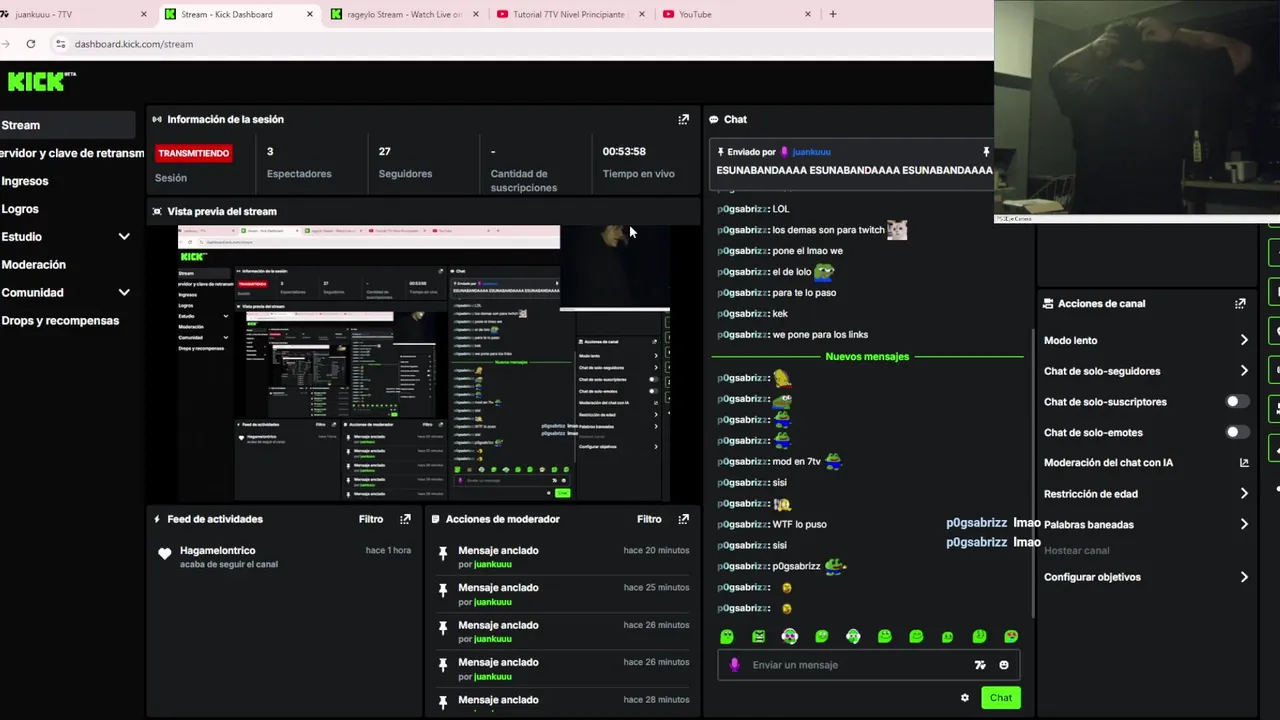Click the 00:53:58 Tiempo en vivo value
The width and height of the screenshot is (1280, 720).
(x=624, y=152)
